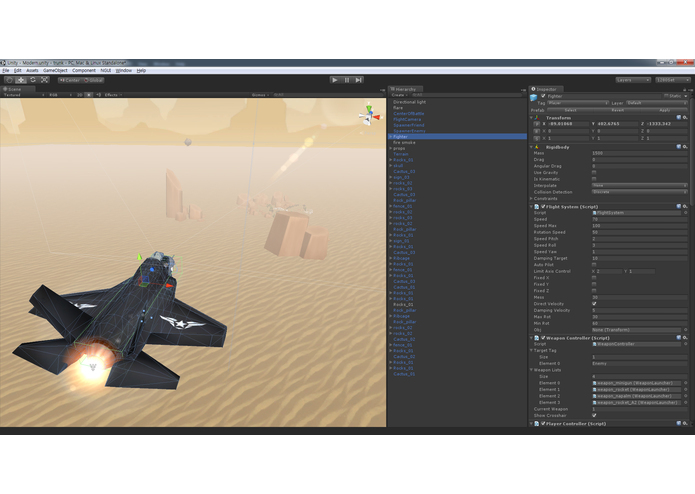Viewport: 695px width, 494px height.
Task: Disable Direct Velocity checkbox
Action: point(594,303)
